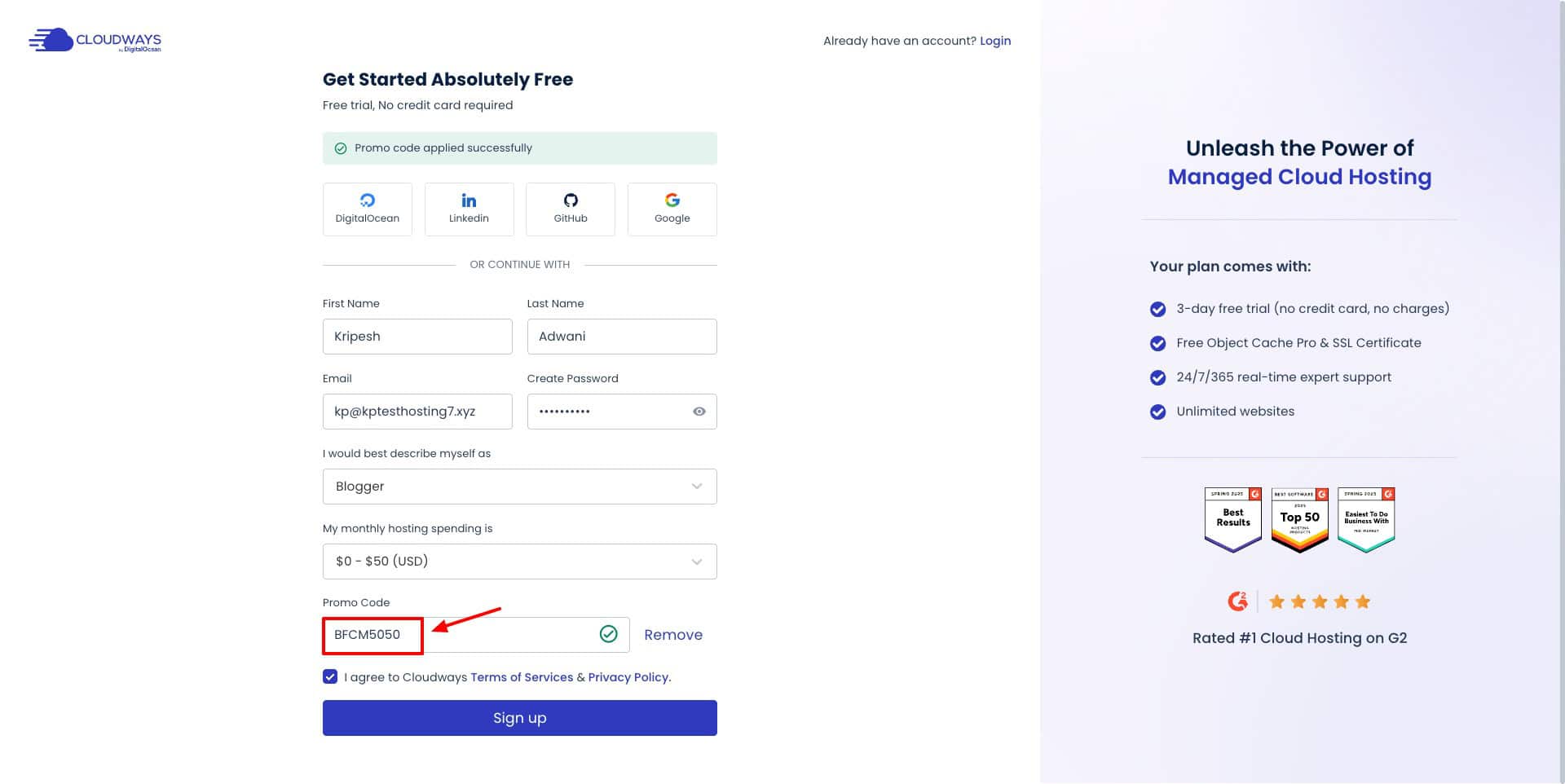Open the Privacy Policy link
This screenshot has height=784, width=1565.
pyautogui.click(x=628, y=677)
